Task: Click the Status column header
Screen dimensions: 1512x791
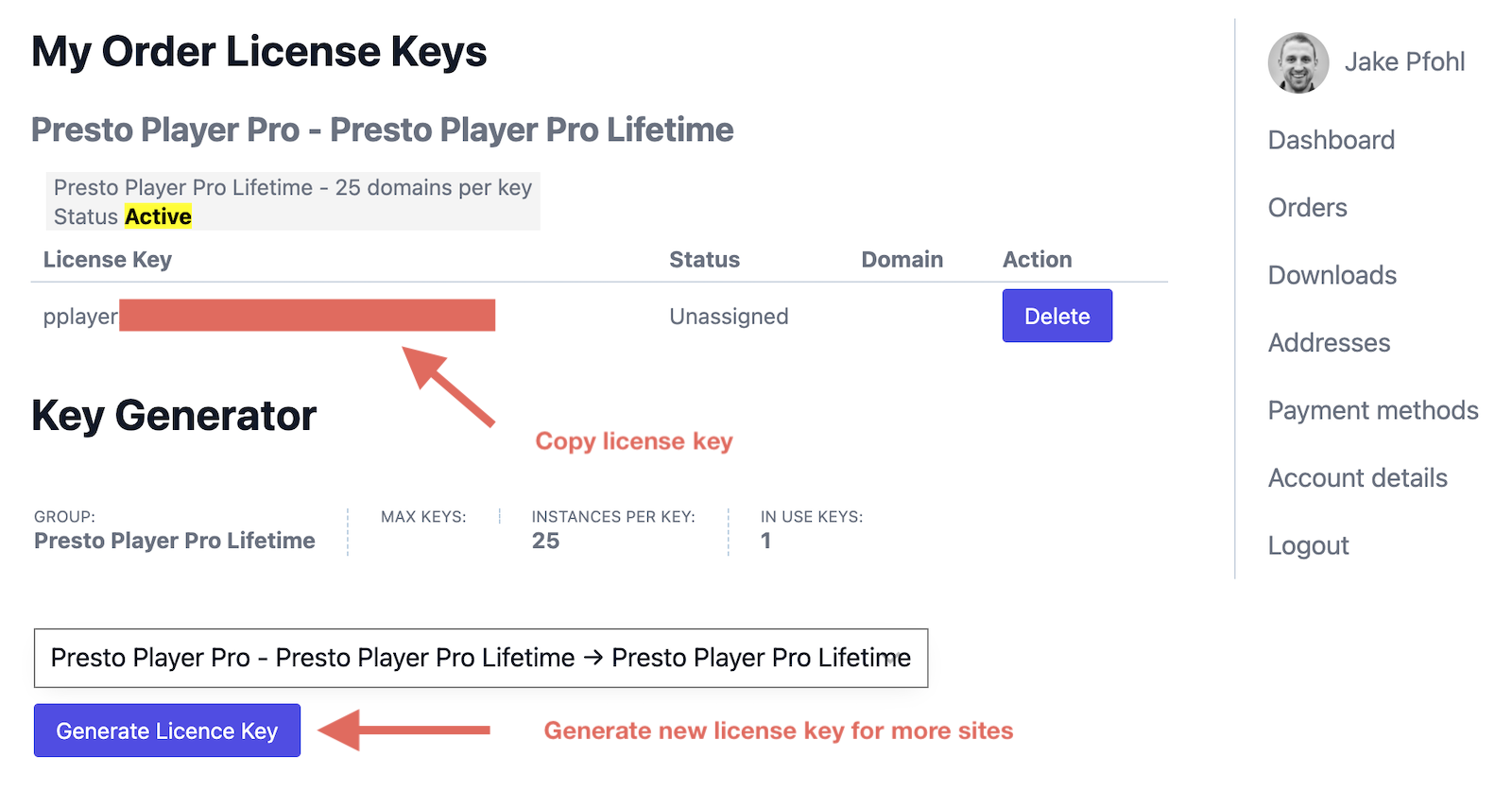Action: click(x=704, y=260)
